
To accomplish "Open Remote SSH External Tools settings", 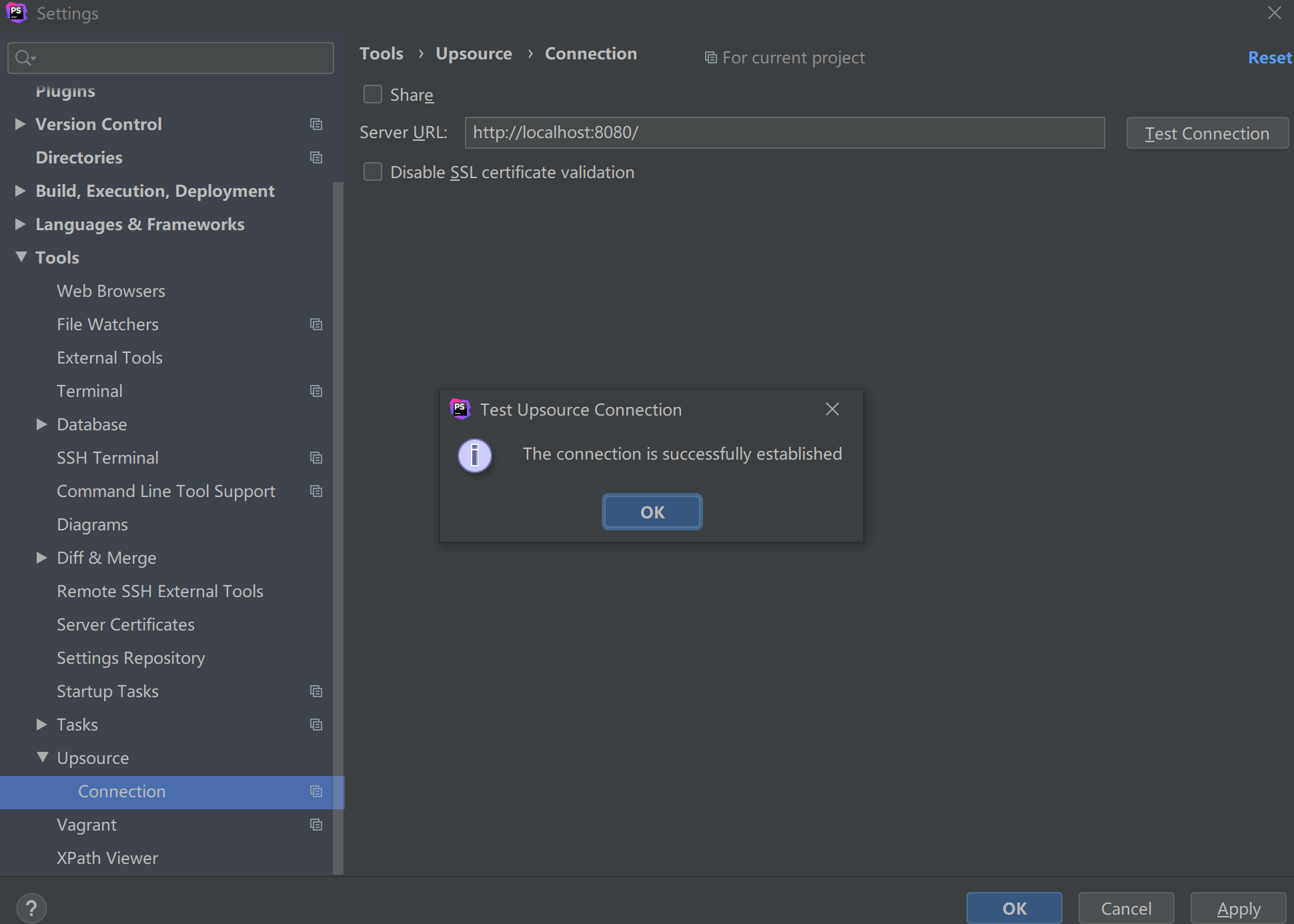I will pos(160,591).
